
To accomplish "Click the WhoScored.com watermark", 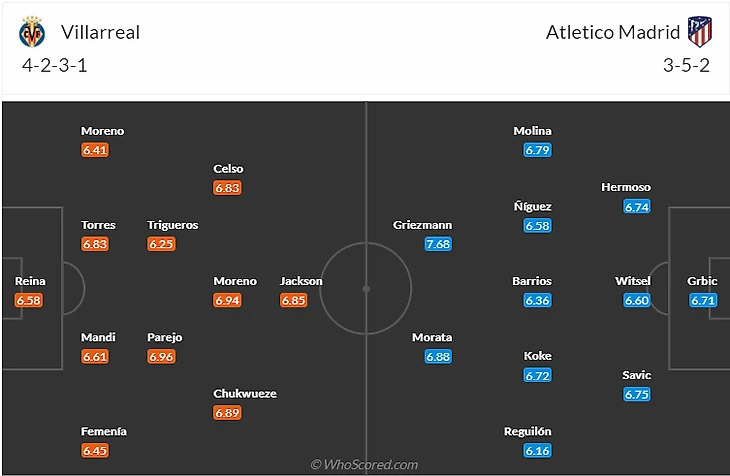I will [364, 464].
